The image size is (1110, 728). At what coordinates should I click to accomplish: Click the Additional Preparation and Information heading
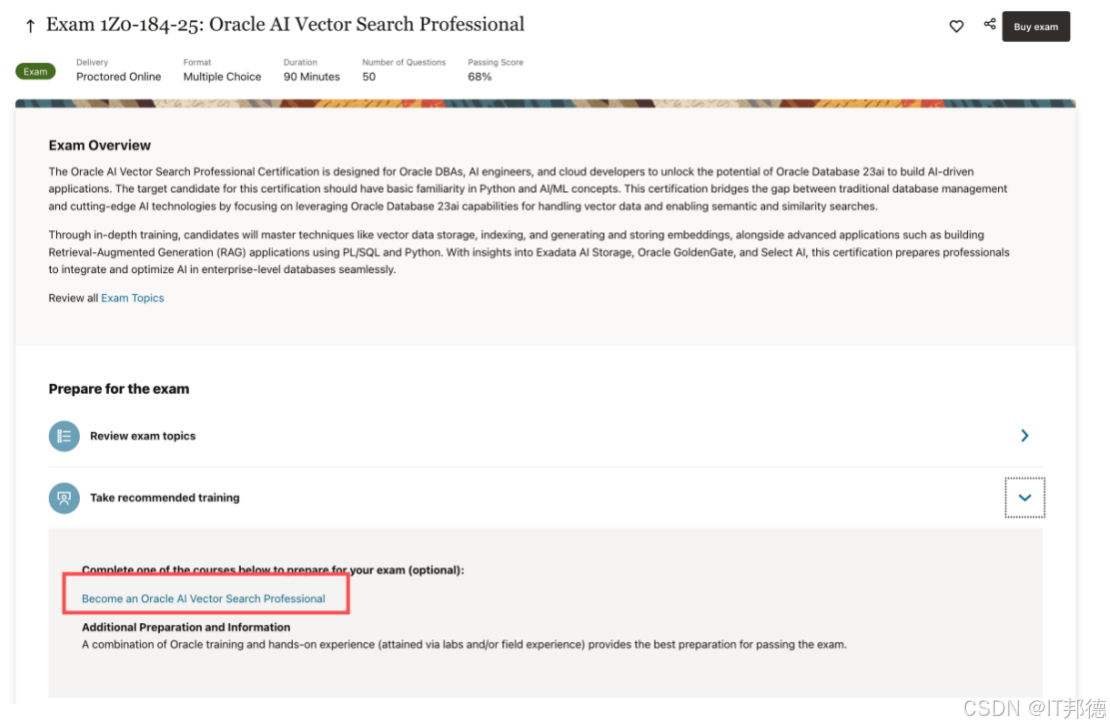coord(185,627)
